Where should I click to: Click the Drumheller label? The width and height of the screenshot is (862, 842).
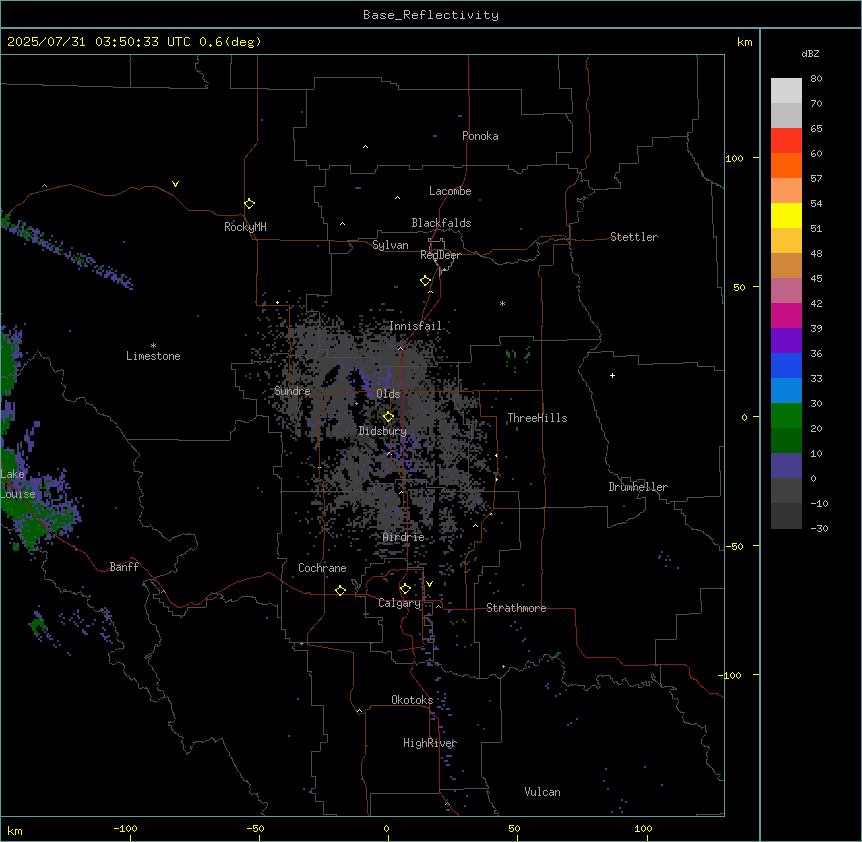(x=638, y=487)
